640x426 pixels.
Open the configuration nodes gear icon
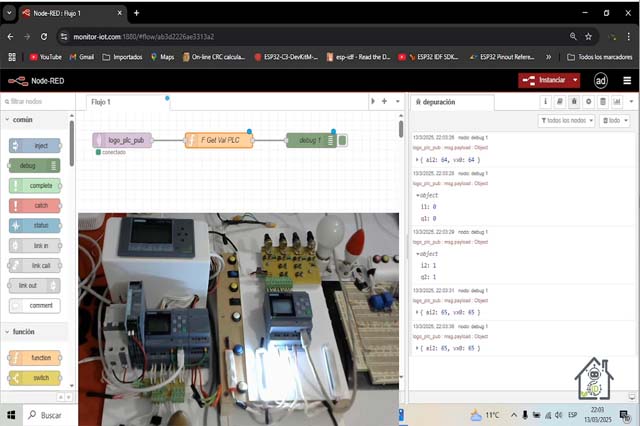click(x=588, y=101)
